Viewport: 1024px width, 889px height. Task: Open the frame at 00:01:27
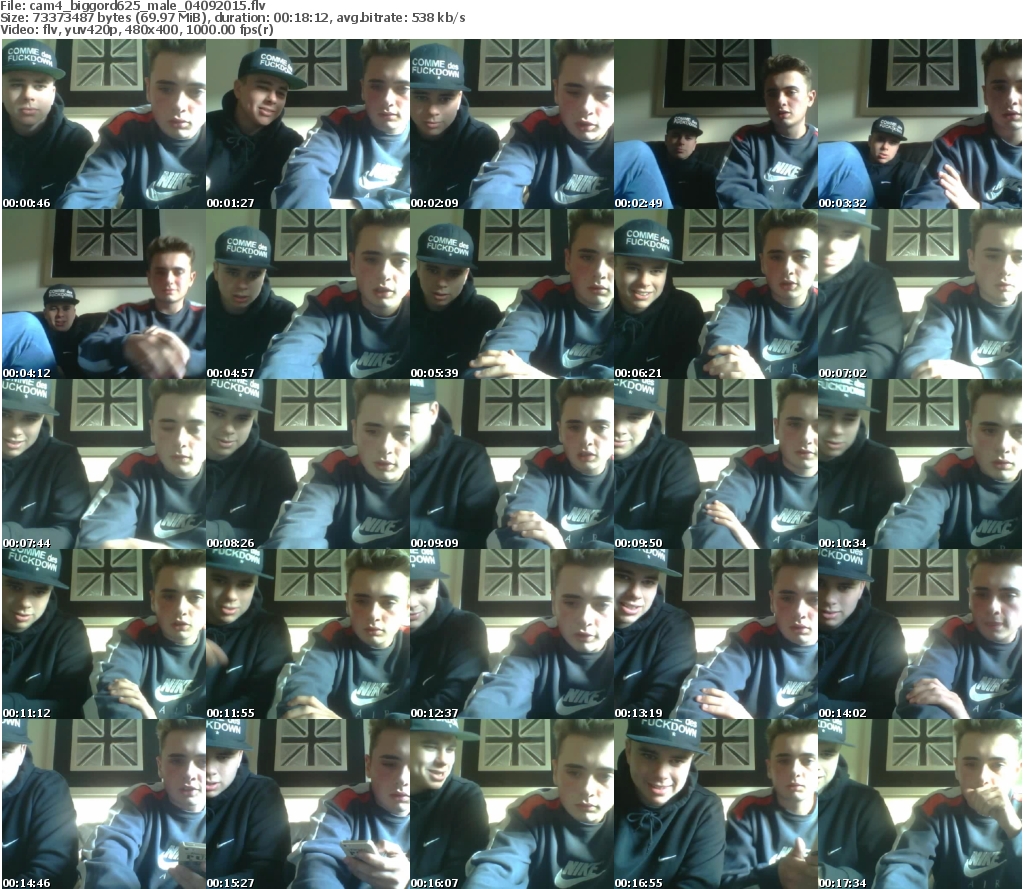pyautogui.click(x=308, y=124)
